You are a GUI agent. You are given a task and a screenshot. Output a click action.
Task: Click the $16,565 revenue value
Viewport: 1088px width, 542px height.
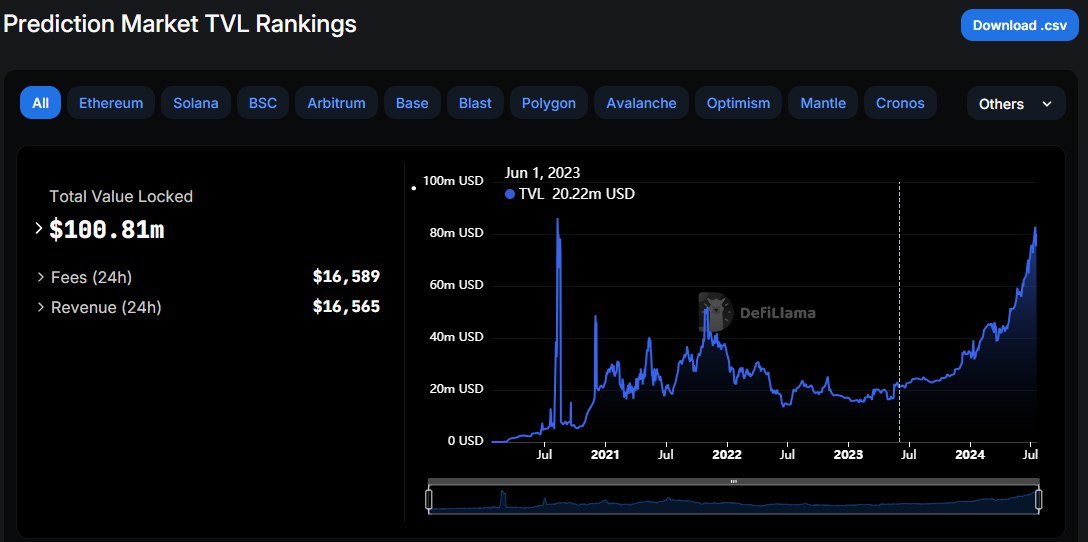346,306
